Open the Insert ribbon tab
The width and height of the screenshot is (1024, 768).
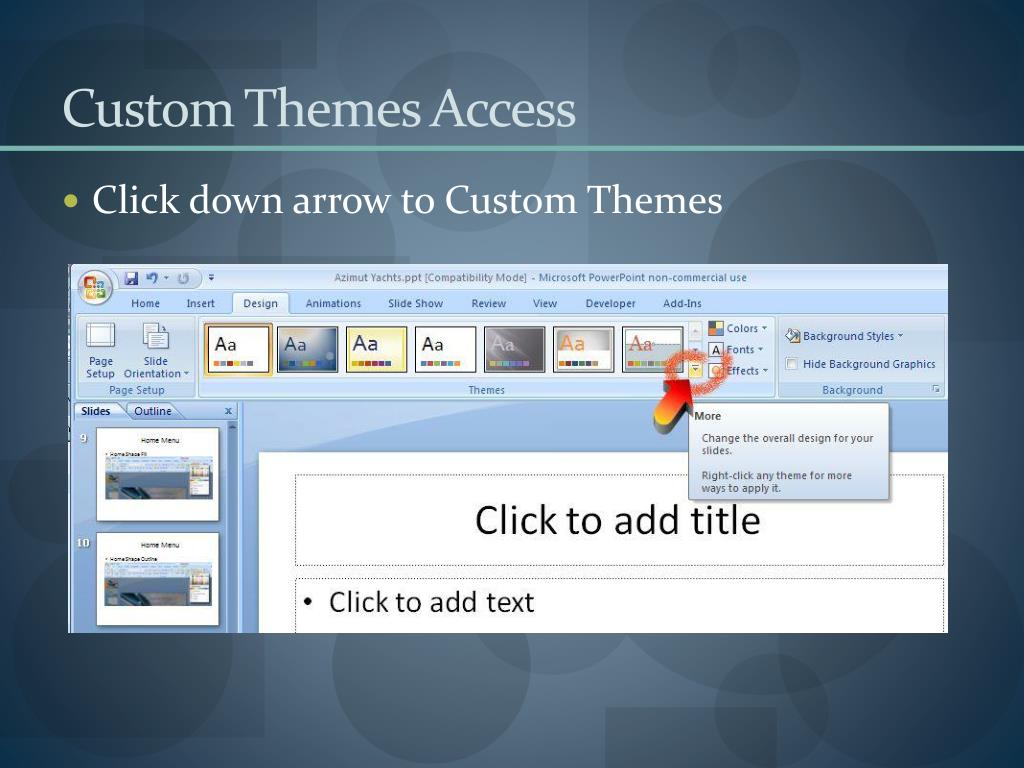pos(200,303)
